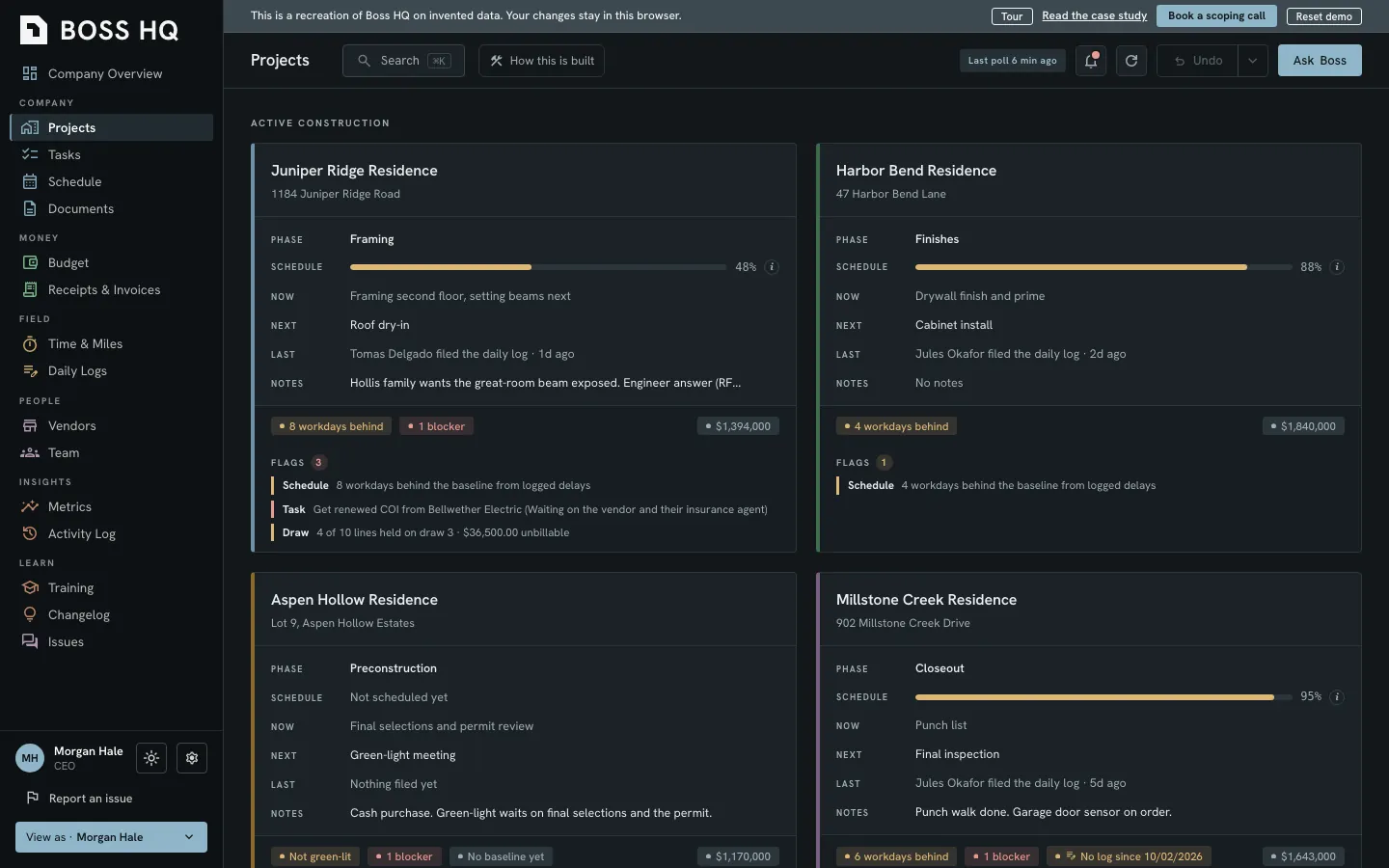Click the Harbor Bend 88% schedule progress bar
Viewport: 1389px width, 868px height.
(1103, 267)
